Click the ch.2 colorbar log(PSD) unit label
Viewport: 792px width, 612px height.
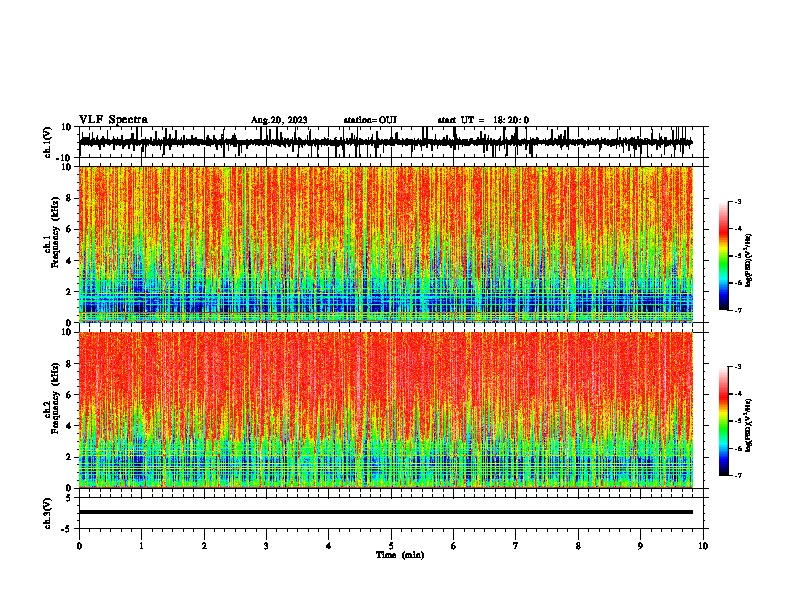[749, 425]
